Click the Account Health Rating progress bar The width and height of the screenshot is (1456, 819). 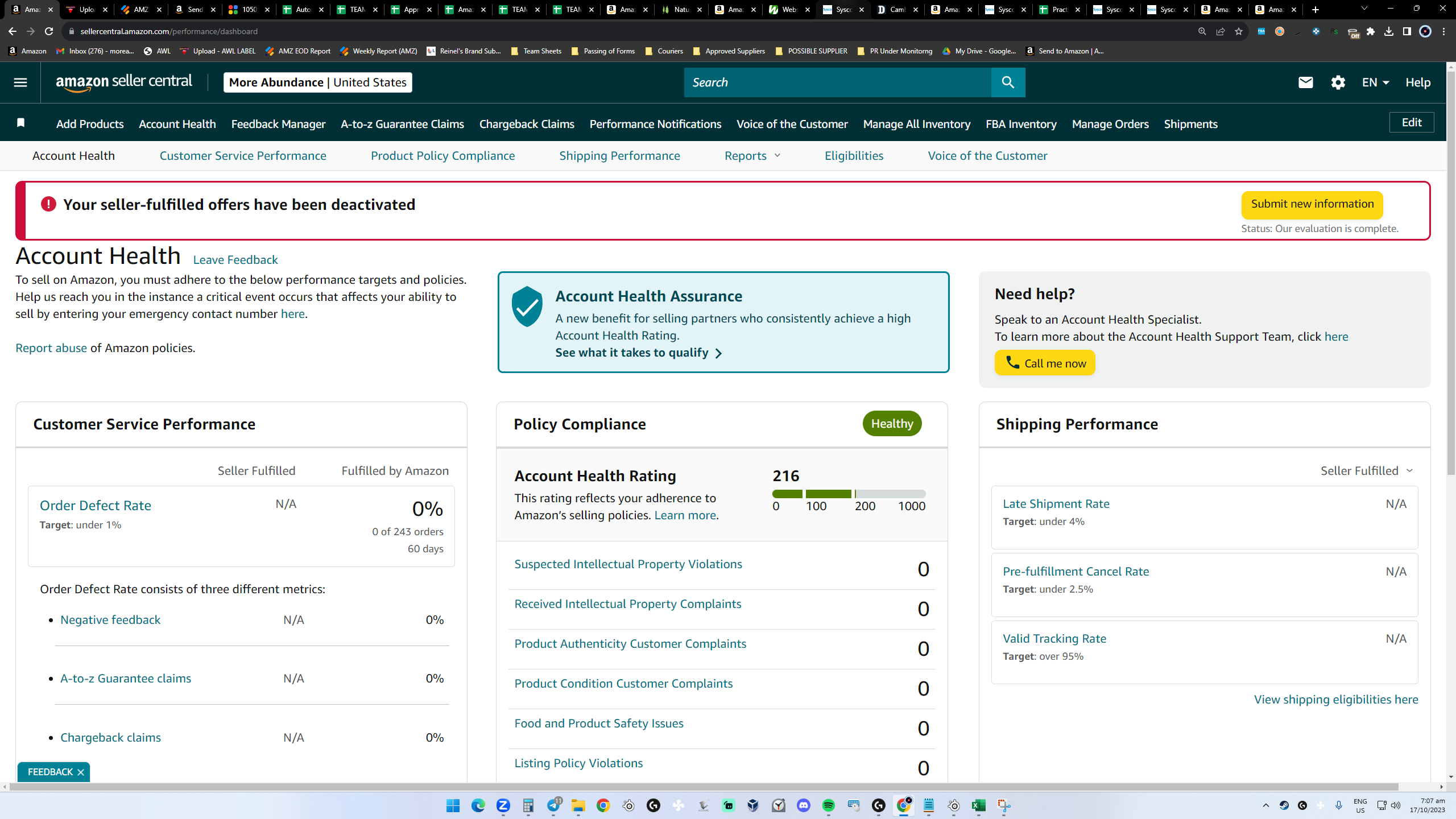coord(849,494)
